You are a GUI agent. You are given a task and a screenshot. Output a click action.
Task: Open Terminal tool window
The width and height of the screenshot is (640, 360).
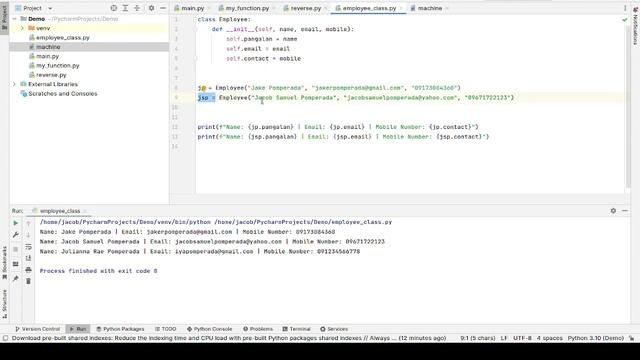297,329
